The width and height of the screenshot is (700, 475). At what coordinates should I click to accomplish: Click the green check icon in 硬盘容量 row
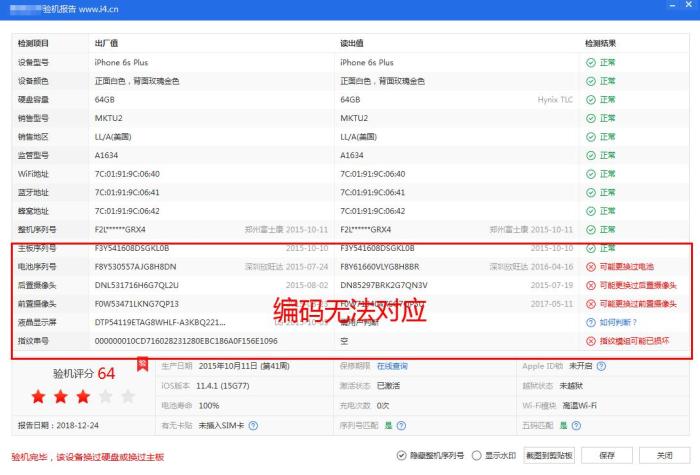click(x=591, y=100)
